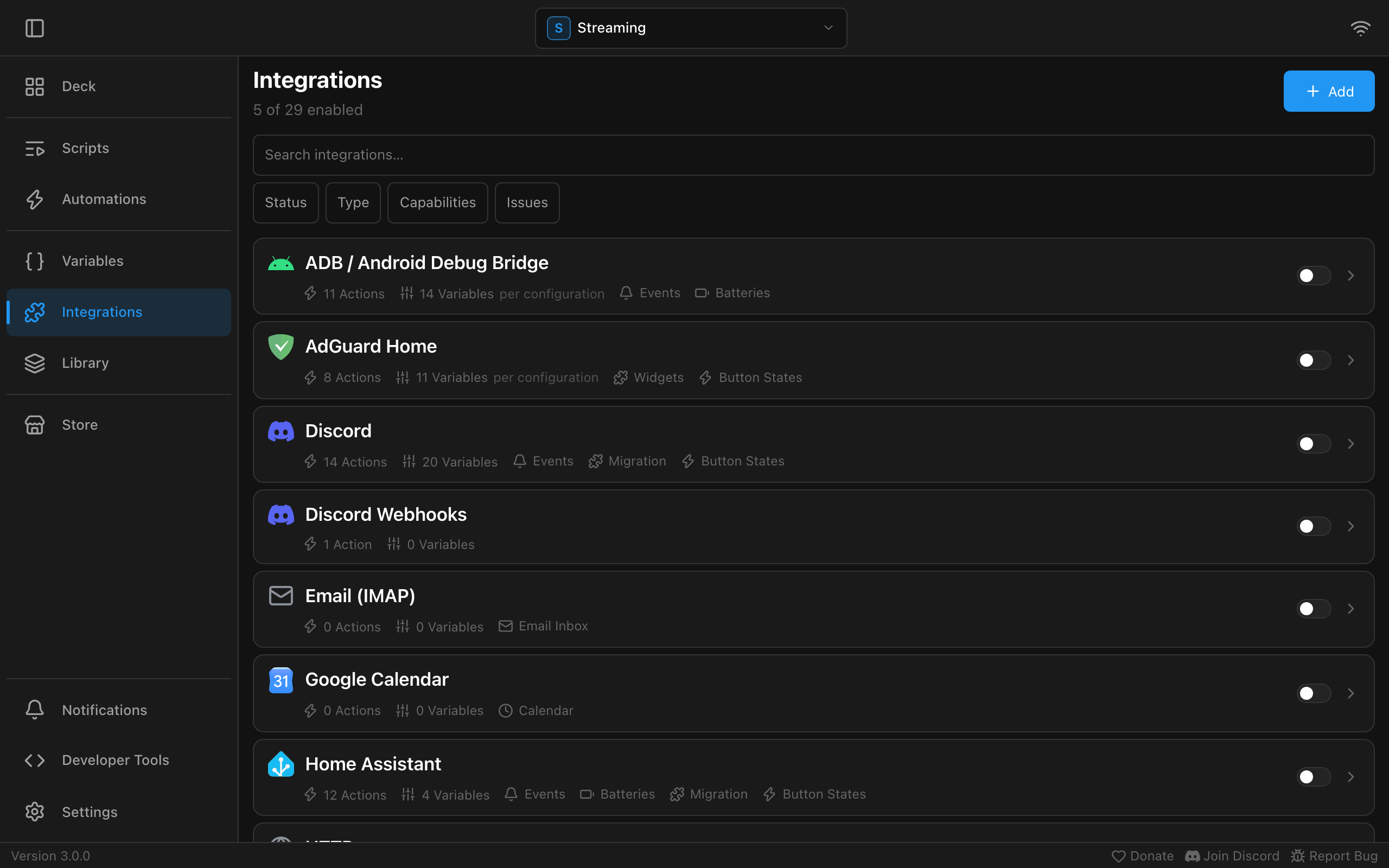This screenshot has height=868, width=1389.
Task: Click the Notifications bell icon
Action: coord(34,710)
